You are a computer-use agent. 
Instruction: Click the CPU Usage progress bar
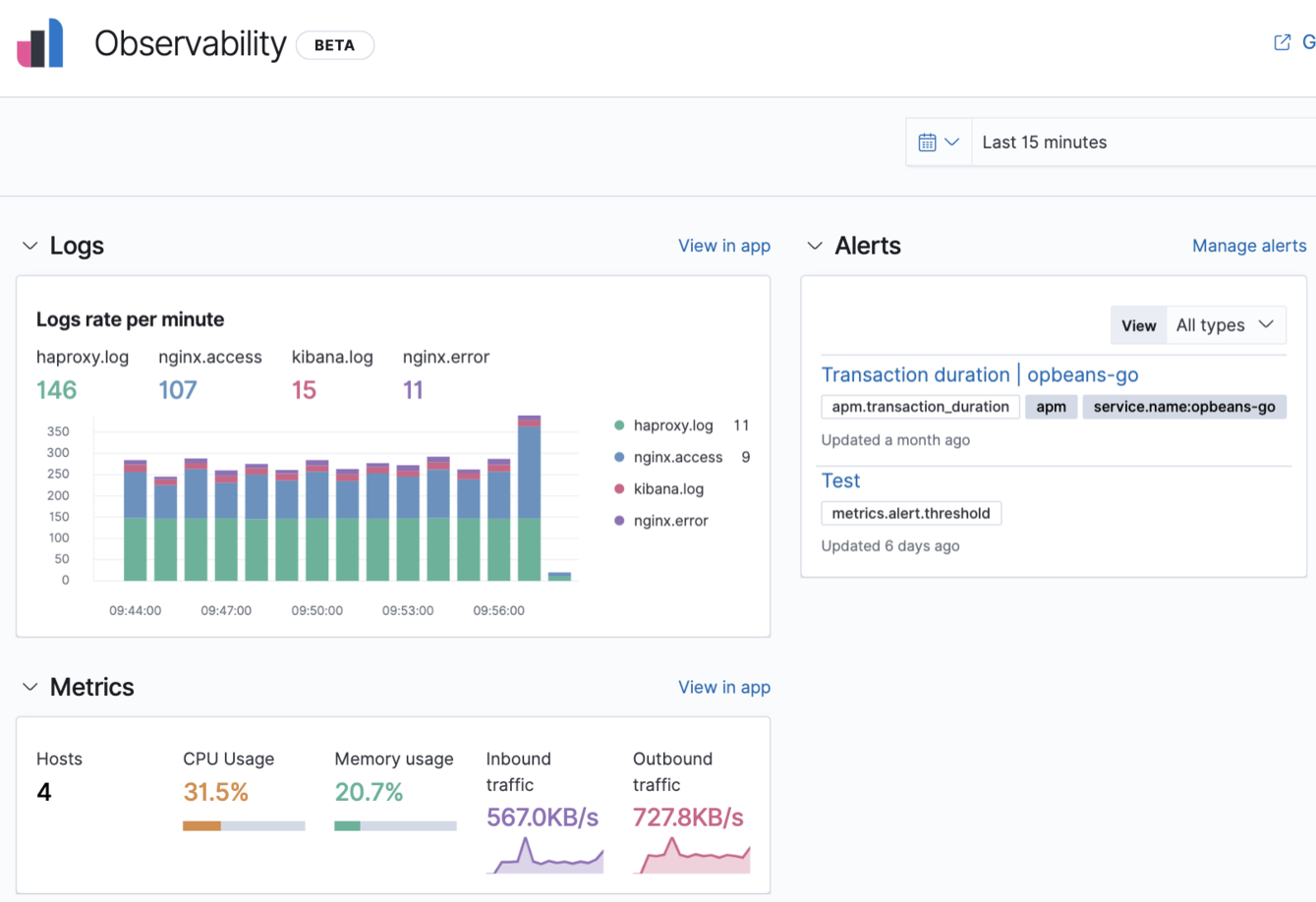243,825
